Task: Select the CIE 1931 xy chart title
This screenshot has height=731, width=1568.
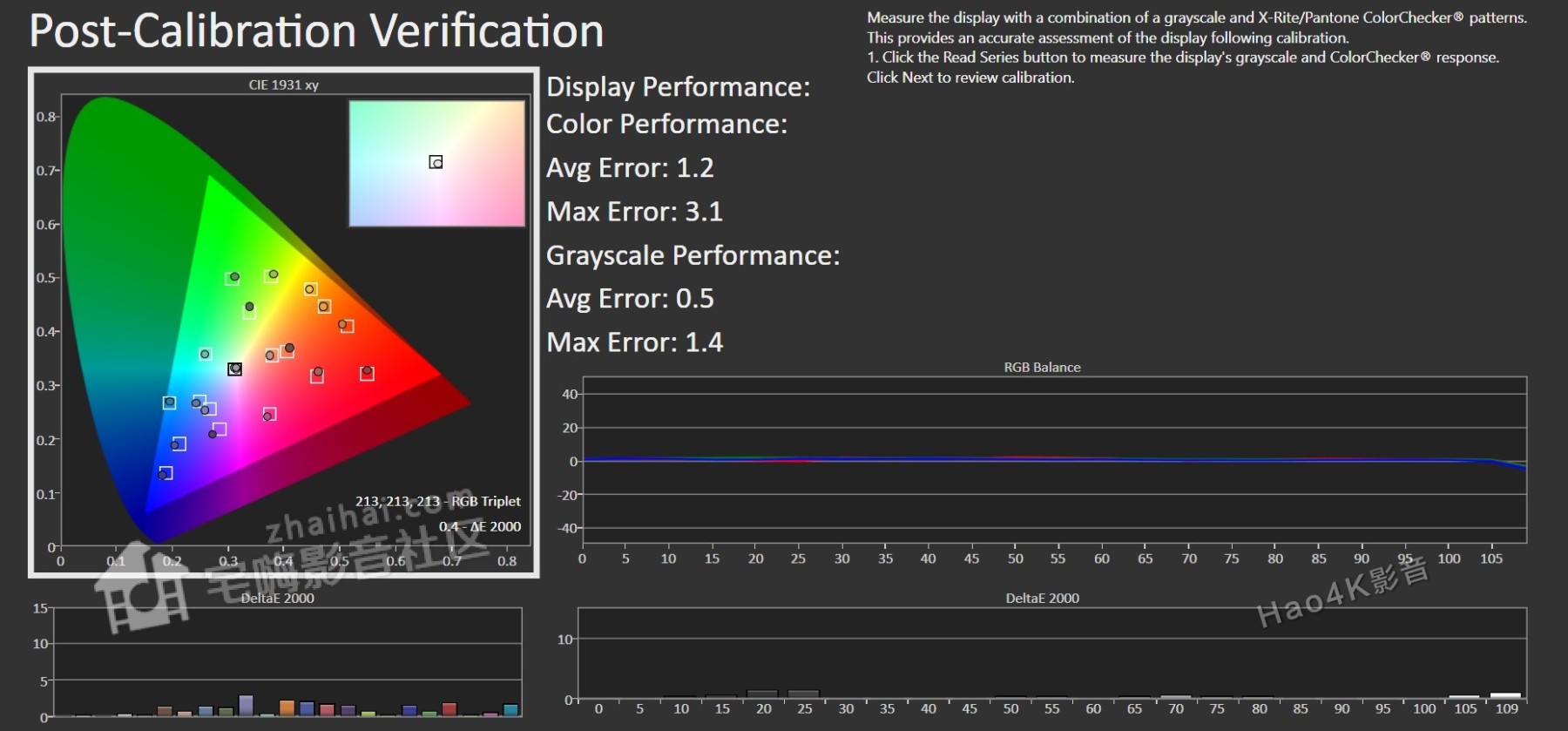Action: coord(284,85)
